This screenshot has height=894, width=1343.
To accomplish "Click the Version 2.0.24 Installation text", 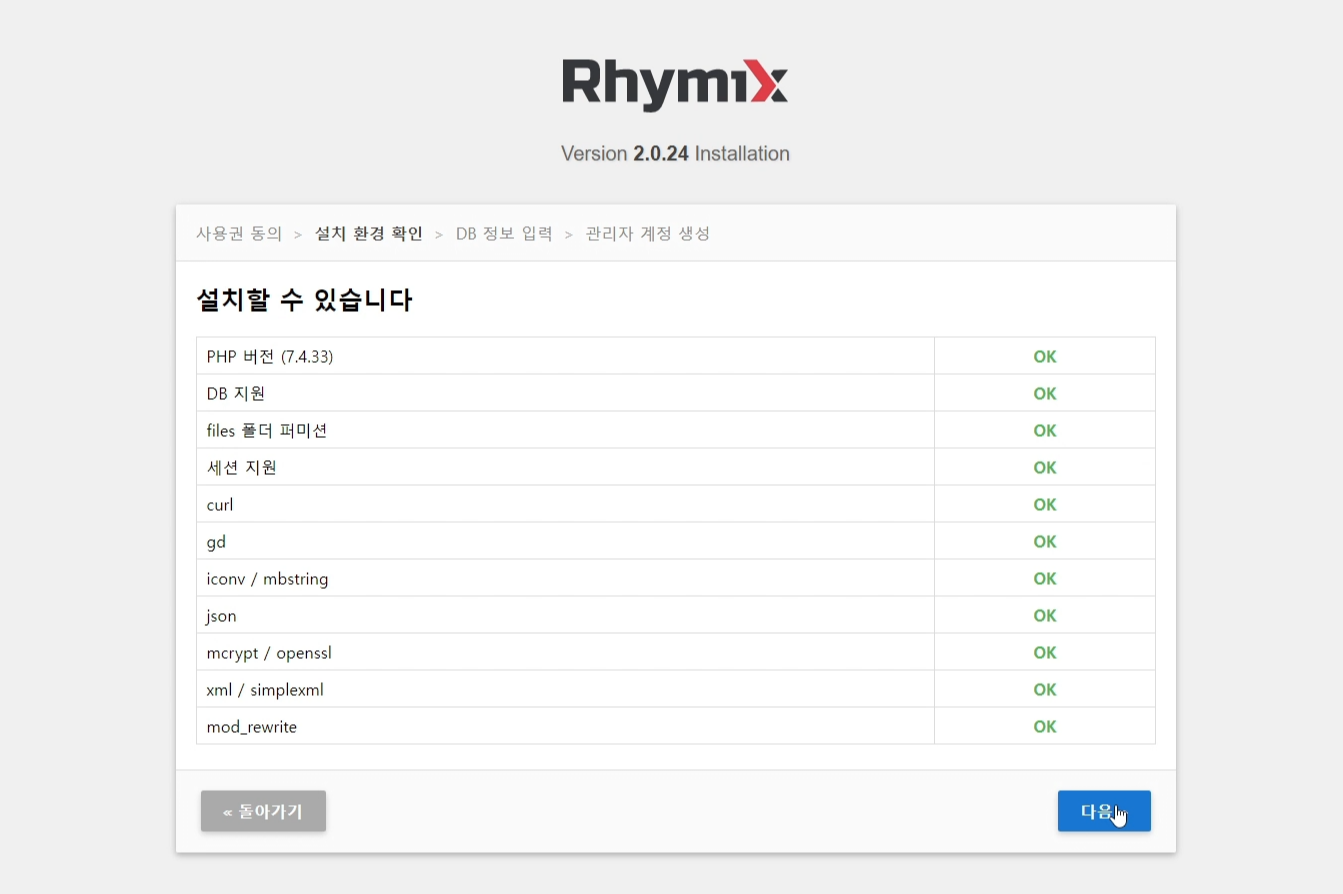I will point(675,154).
